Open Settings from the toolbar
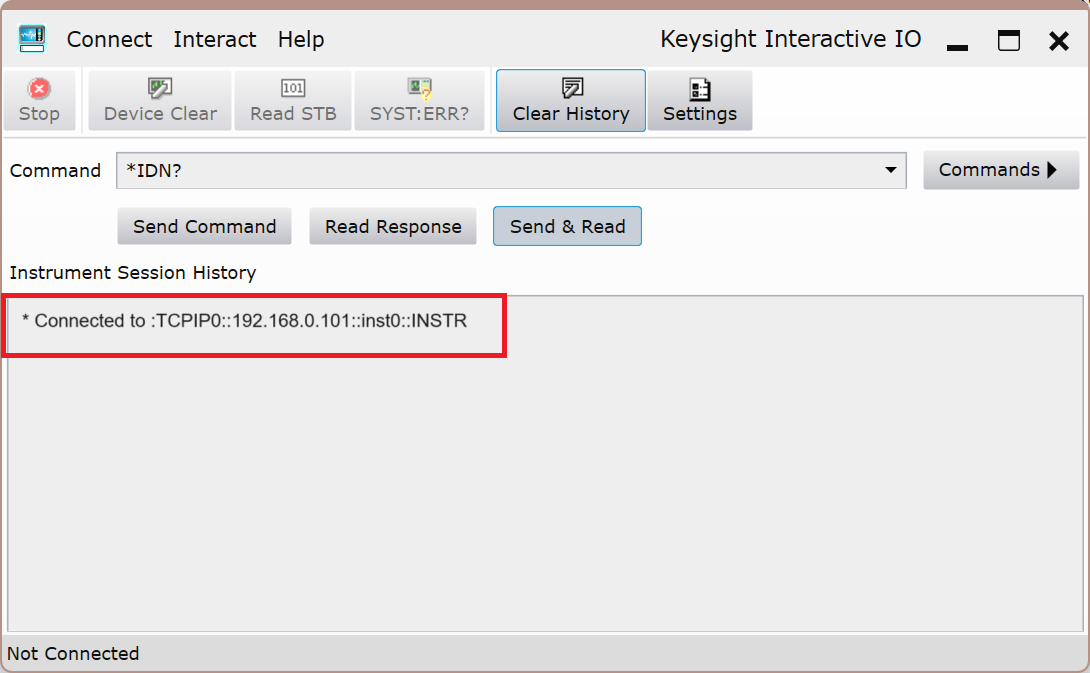 (700, 89)
